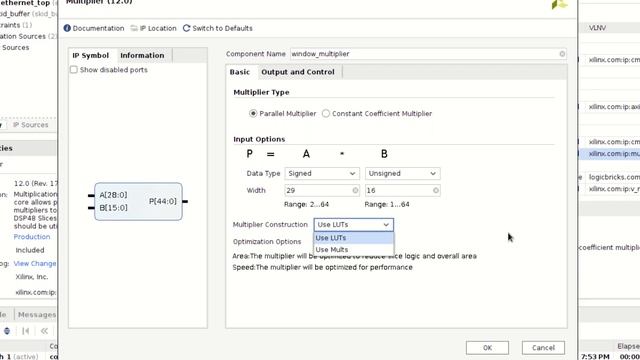Screen dimensions: 640x360
Task: Open the B Data Type Unsigned dropdown
Action: click(x=402, y=173)
